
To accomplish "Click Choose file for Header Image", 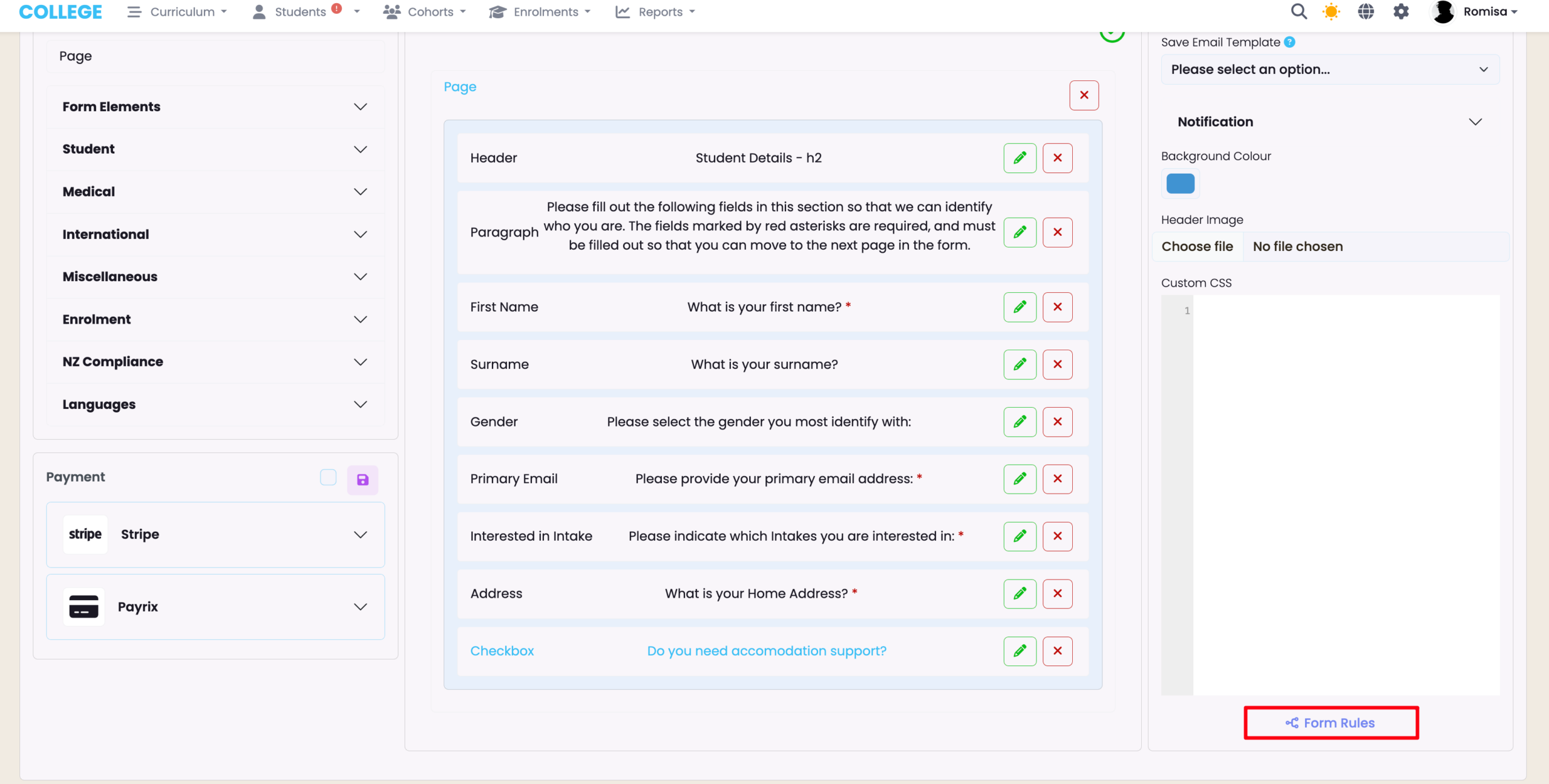I will point(1197,246).
